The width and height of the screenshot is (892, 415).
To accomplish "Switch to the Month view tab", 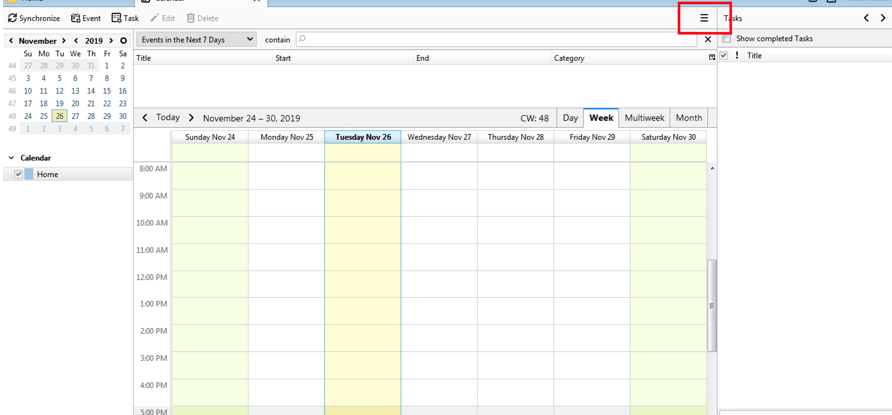I will point(688,118).
